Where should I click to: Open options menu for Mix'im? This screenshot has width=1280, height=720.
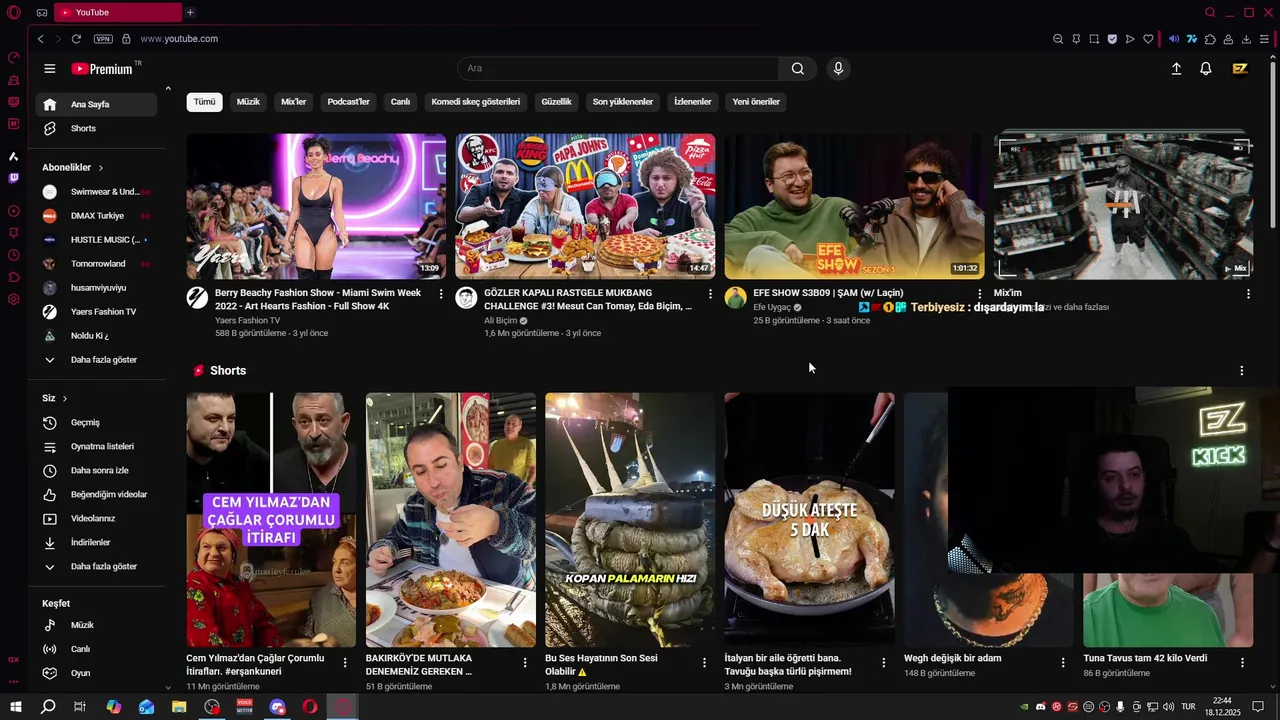[1248, 294]
